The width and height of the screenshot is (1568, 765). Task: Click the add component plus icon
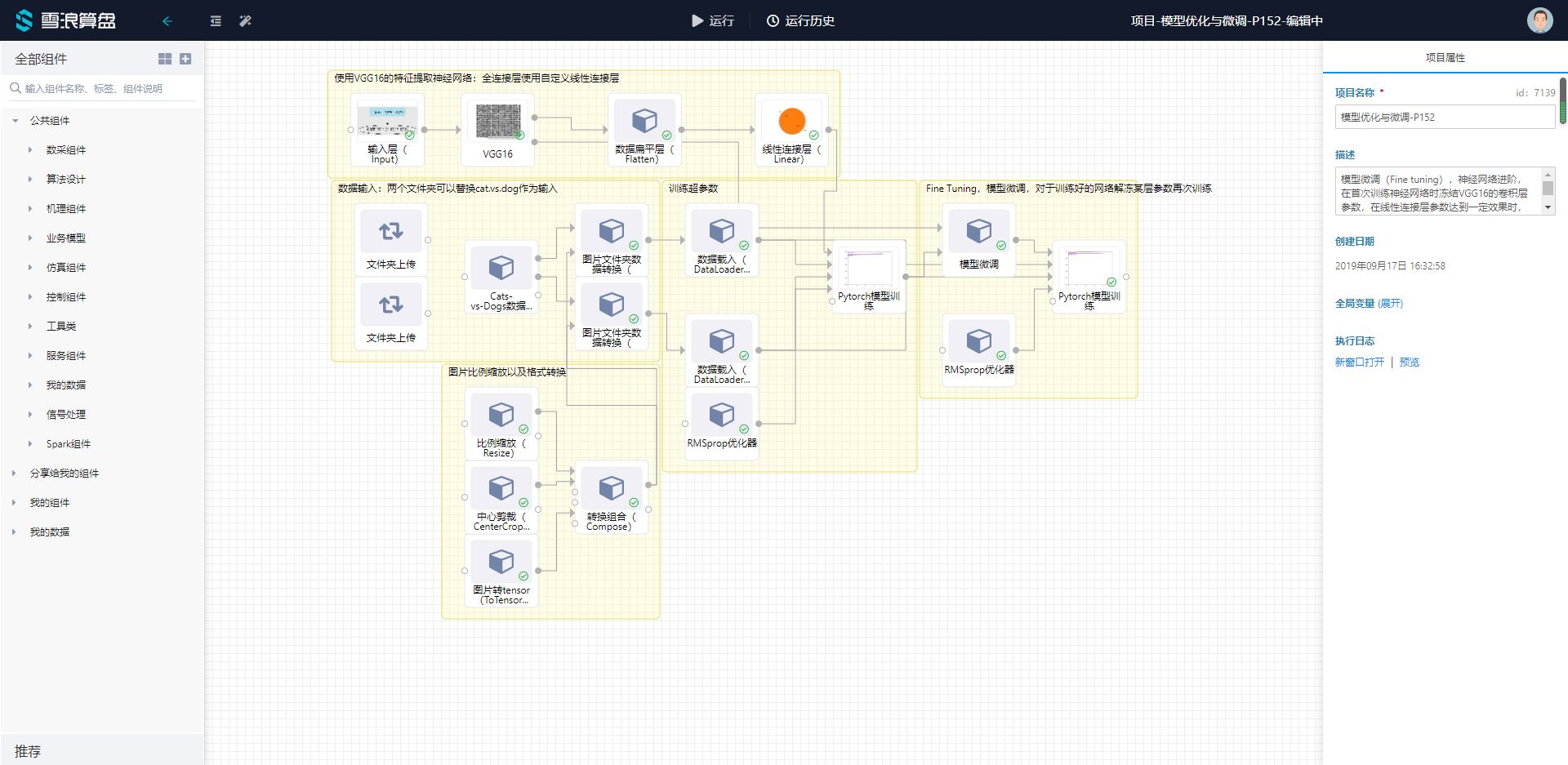point(185,59)
